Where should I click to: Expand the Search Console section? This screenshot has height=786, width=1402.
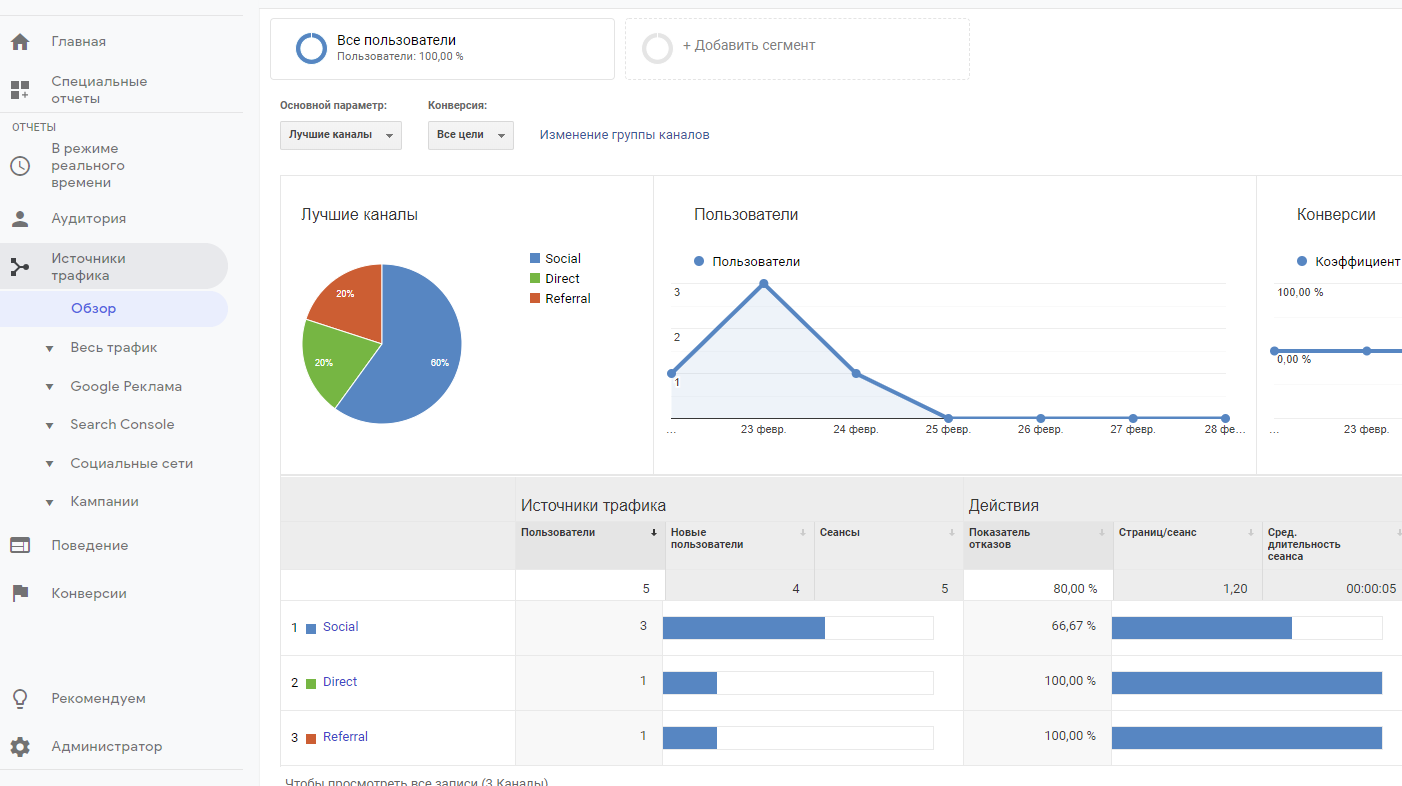pos(49,426)
